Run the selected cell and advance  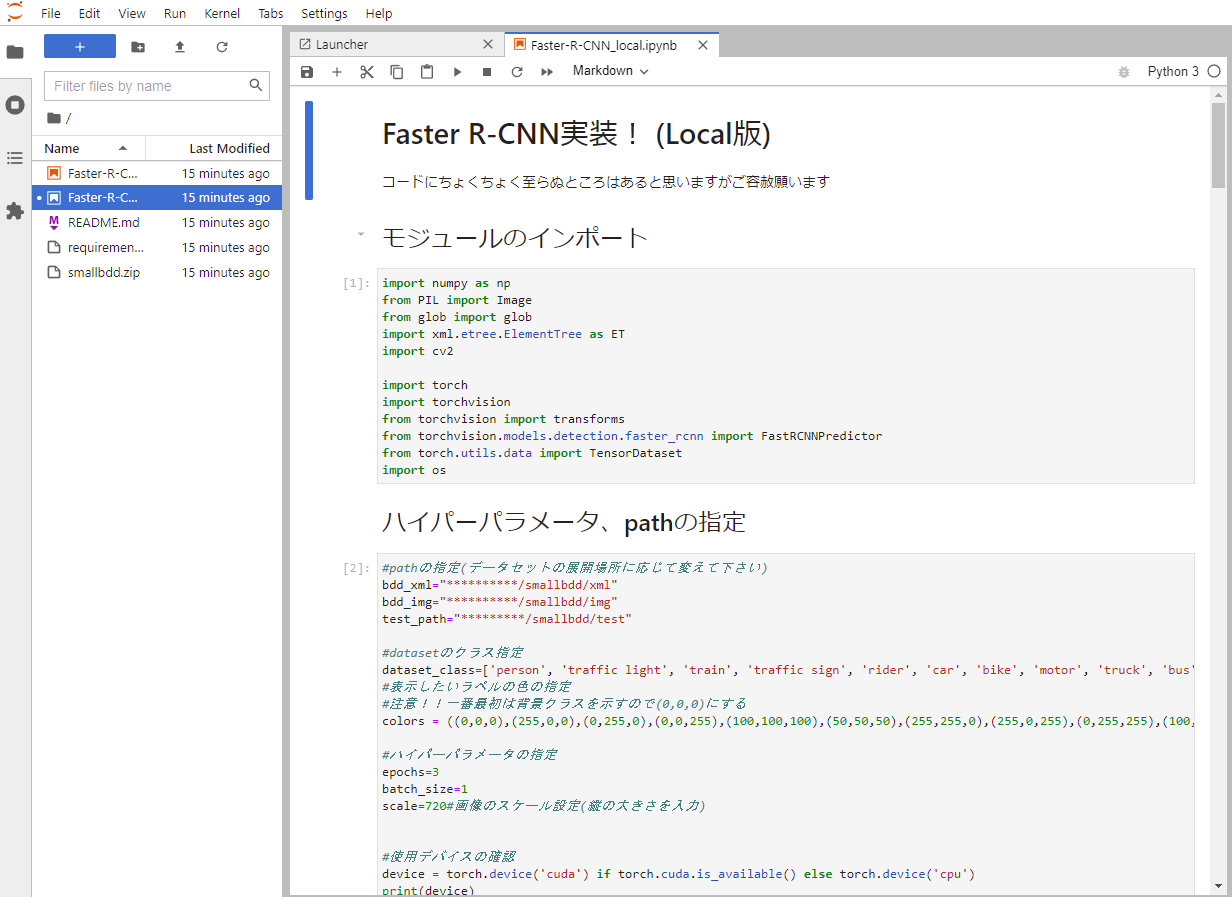pos(457,72)
